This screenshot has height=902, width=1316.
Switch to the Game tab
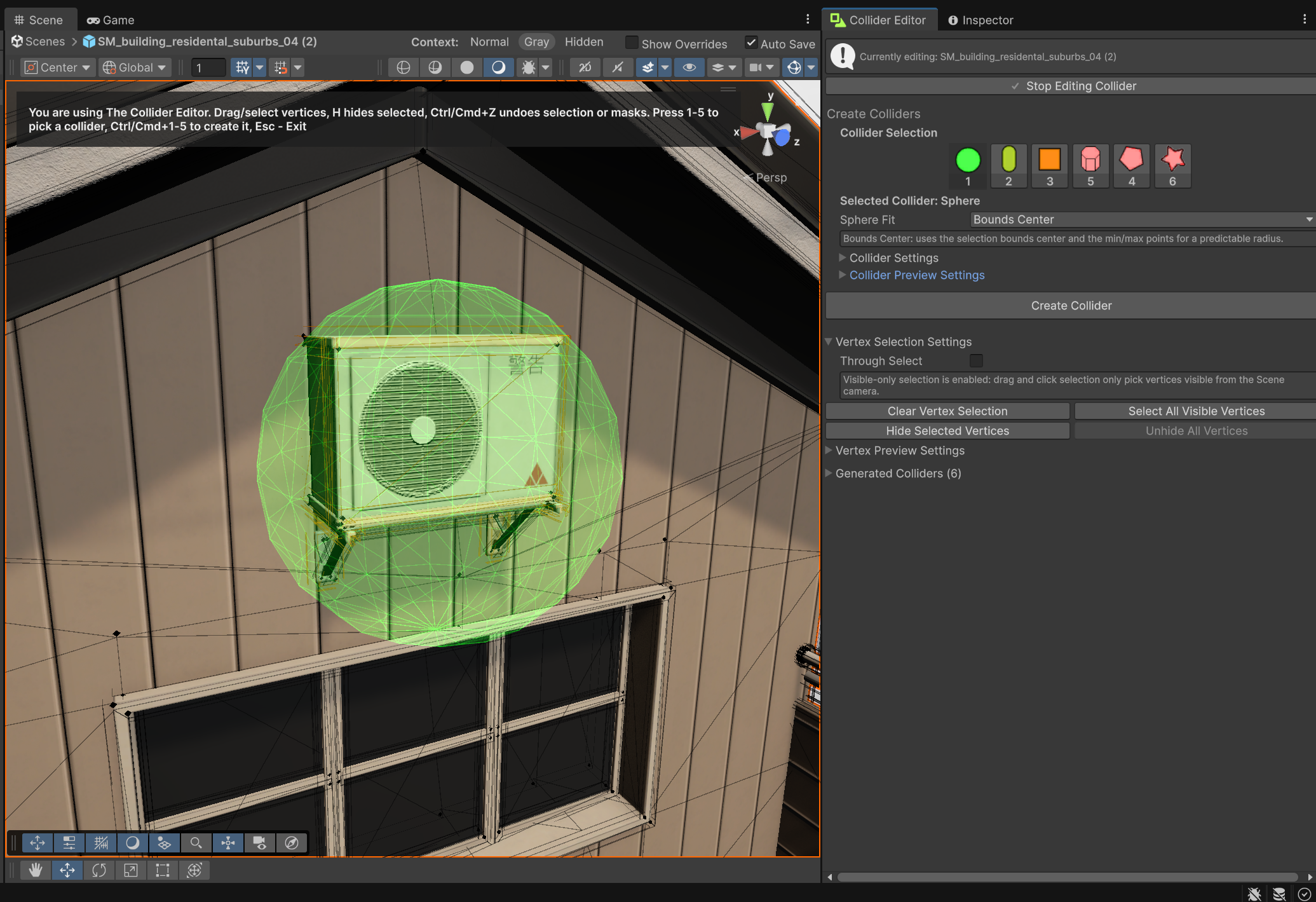pos(111,20)
